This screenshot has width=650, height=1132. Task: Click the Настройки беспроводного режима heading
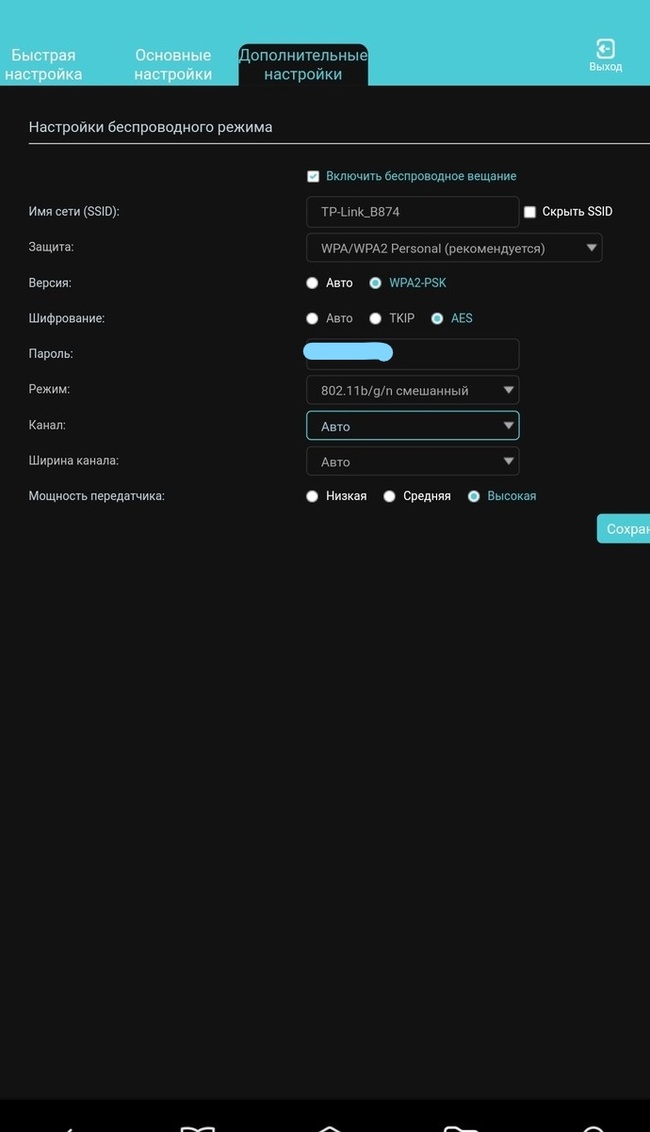point(150,127)
